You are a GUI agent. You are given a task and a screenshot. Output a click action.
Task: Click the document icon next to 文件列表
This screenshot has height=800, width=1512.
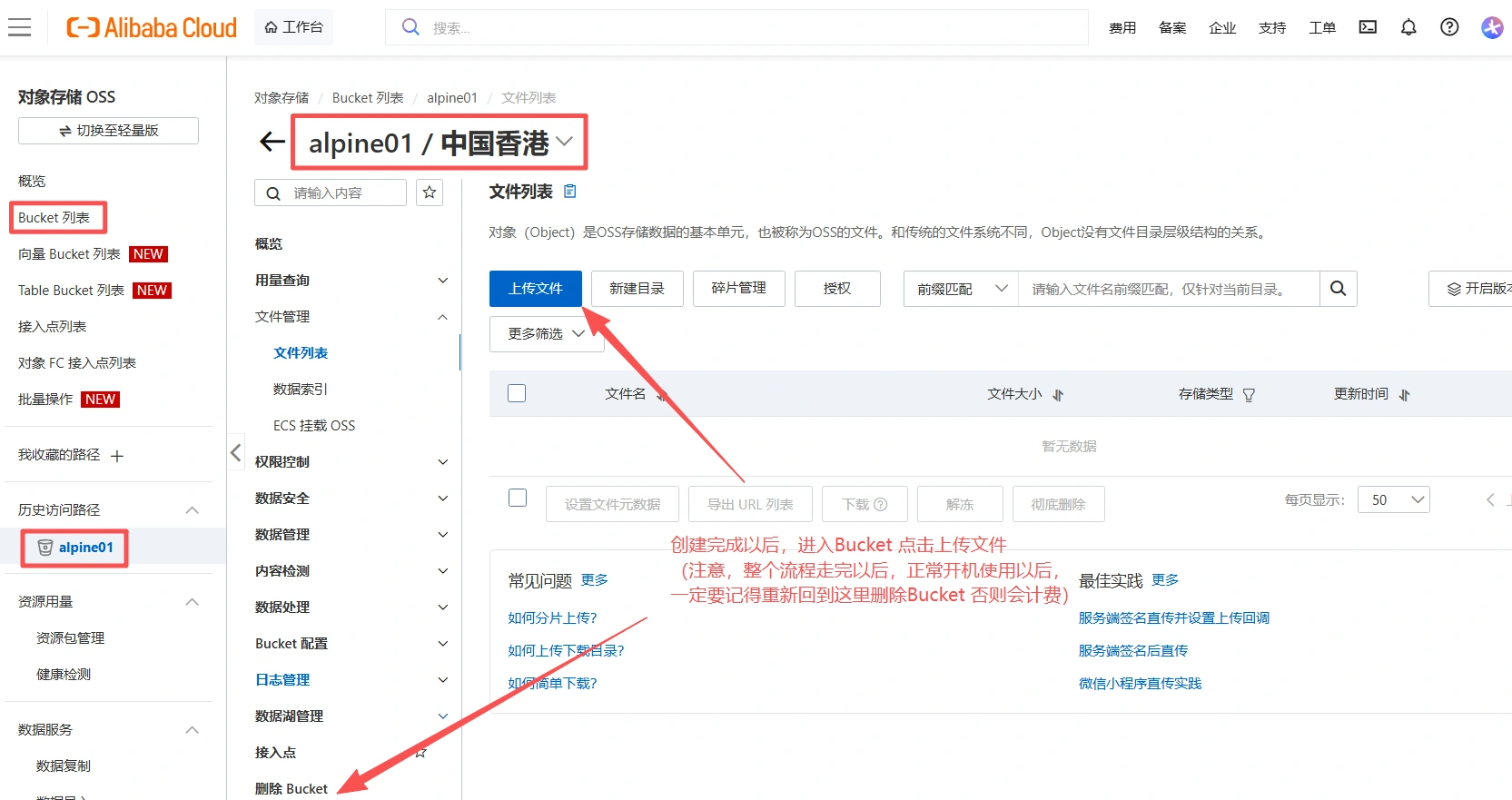(x=570, y=192)
